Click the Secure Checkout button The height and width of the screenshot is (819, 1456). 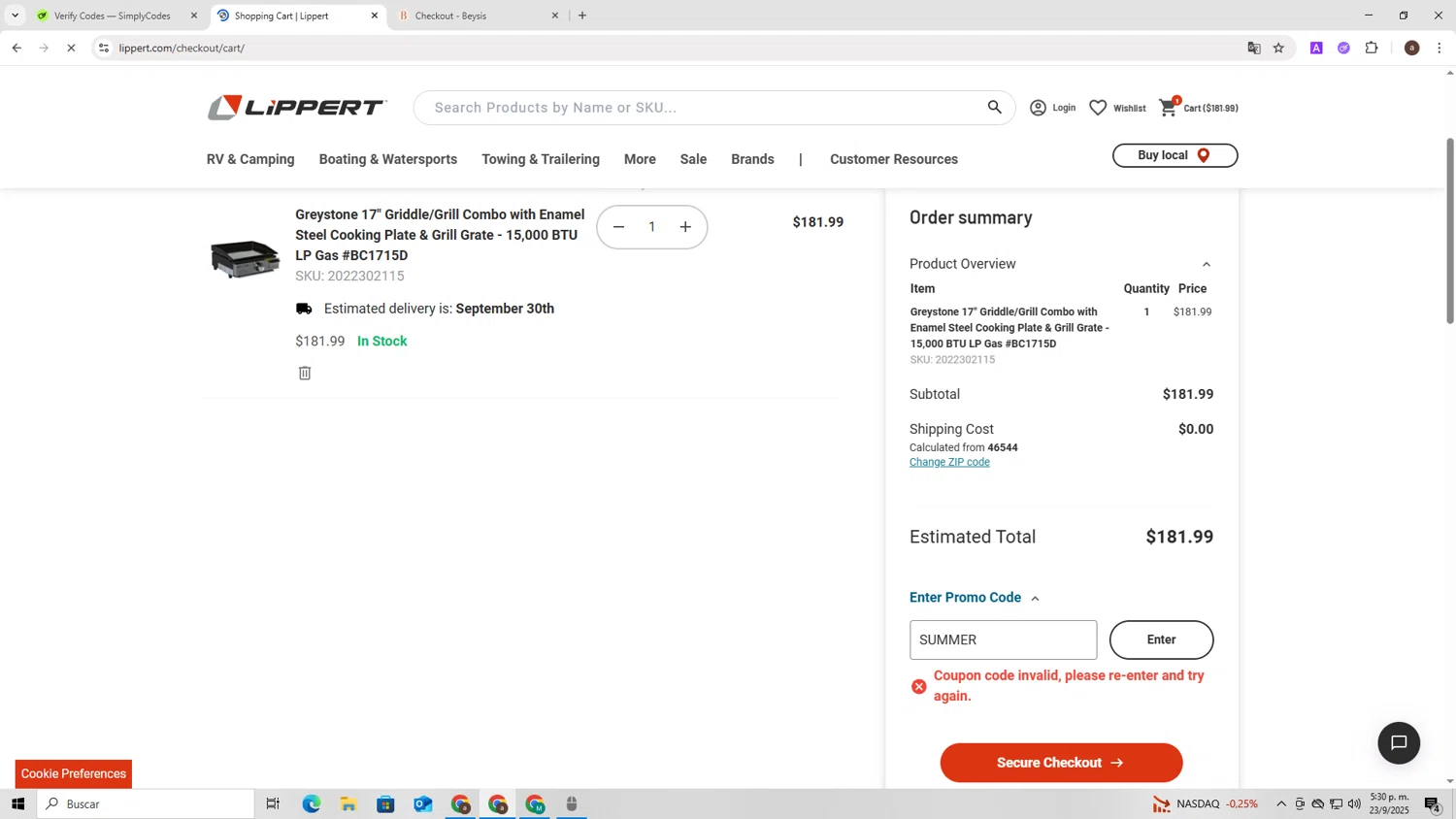tap(1061, 763)
